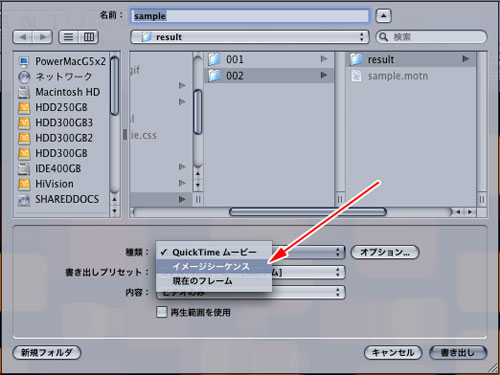Select the result folder in last column

click(x=411, y=59)
